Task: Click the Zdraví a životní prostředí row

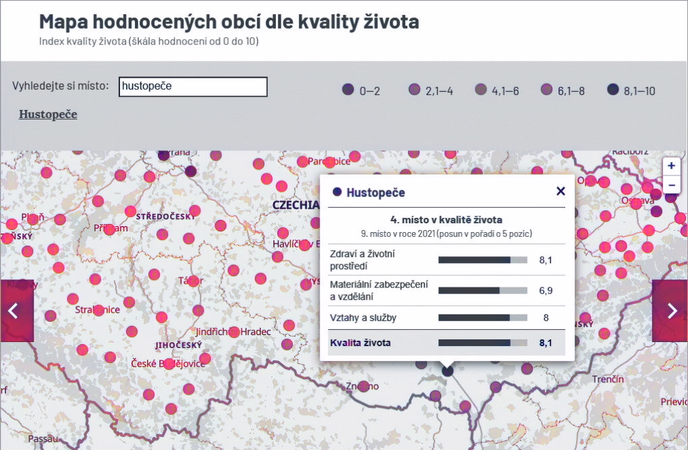Action: [x=446, y=260]
